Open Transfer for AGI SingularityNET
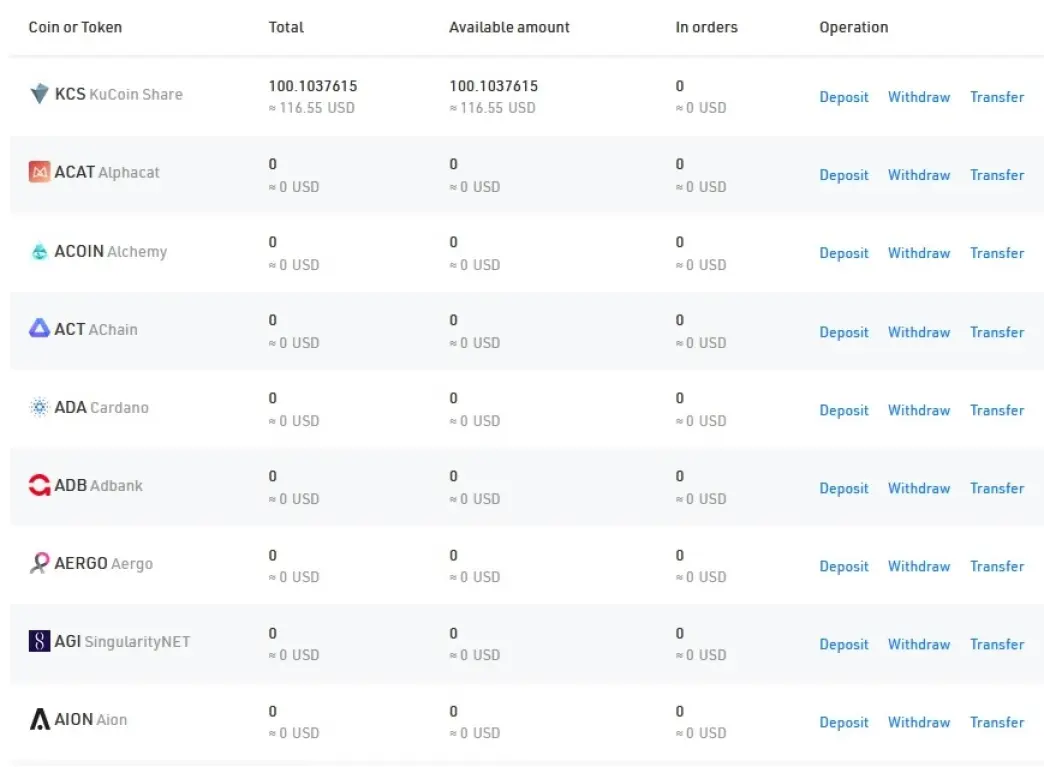The image size is (1044, 767). [x=997, y=644]
